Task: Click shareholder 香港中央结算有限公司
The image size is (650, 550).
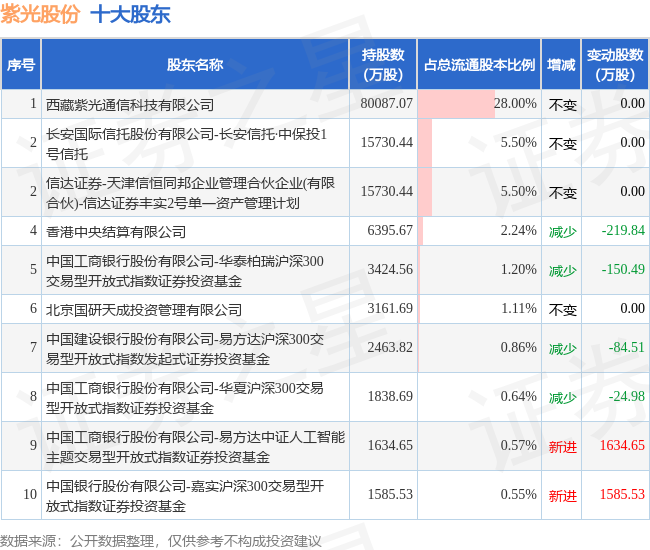Action: click(x=116, y=231)
